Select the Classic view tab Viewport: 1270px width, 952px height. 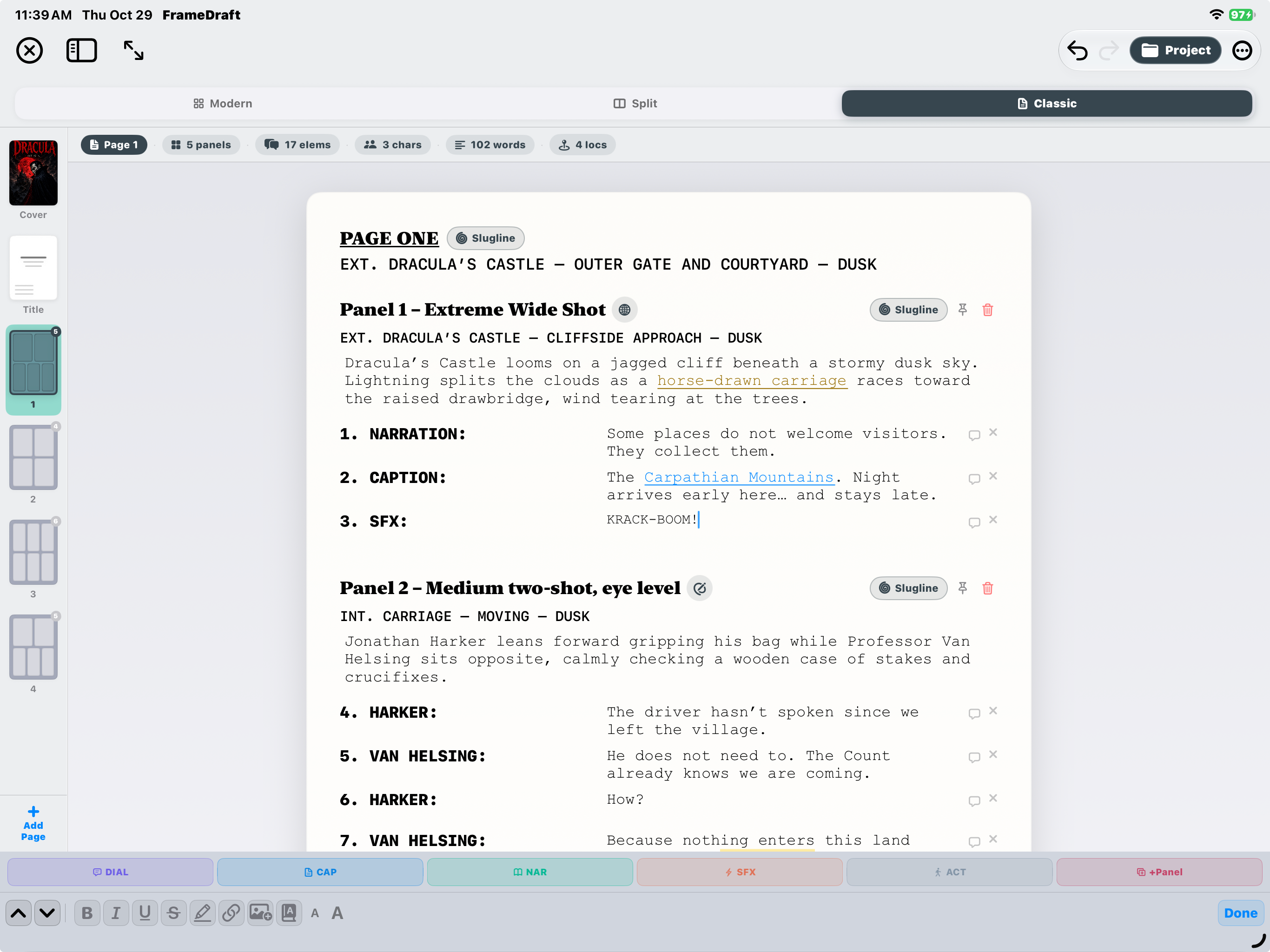[x=1047, y=103]
